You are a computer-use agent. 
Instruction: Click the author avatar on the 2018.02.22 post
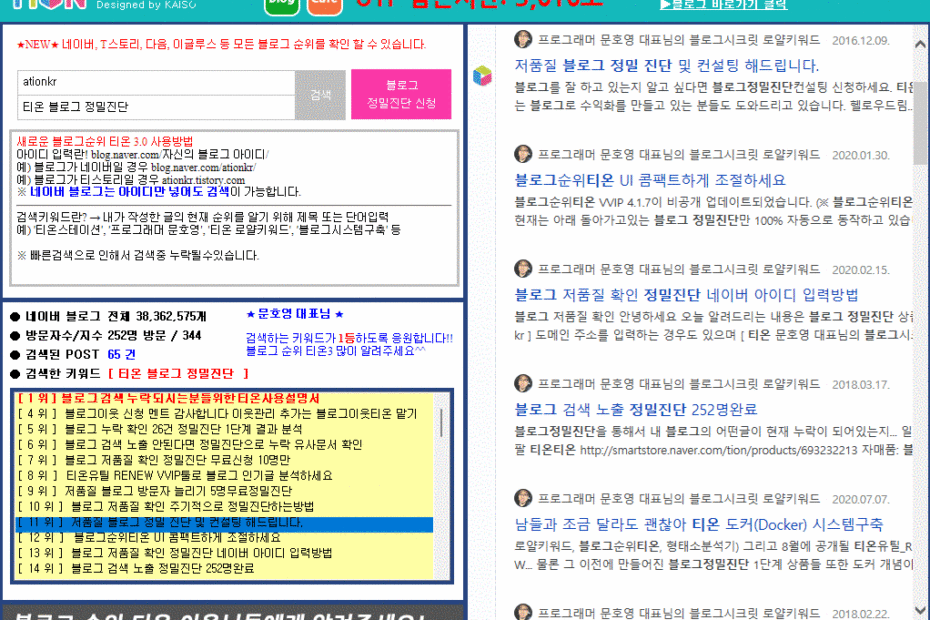pyautogui.click(x=523, y=612)
